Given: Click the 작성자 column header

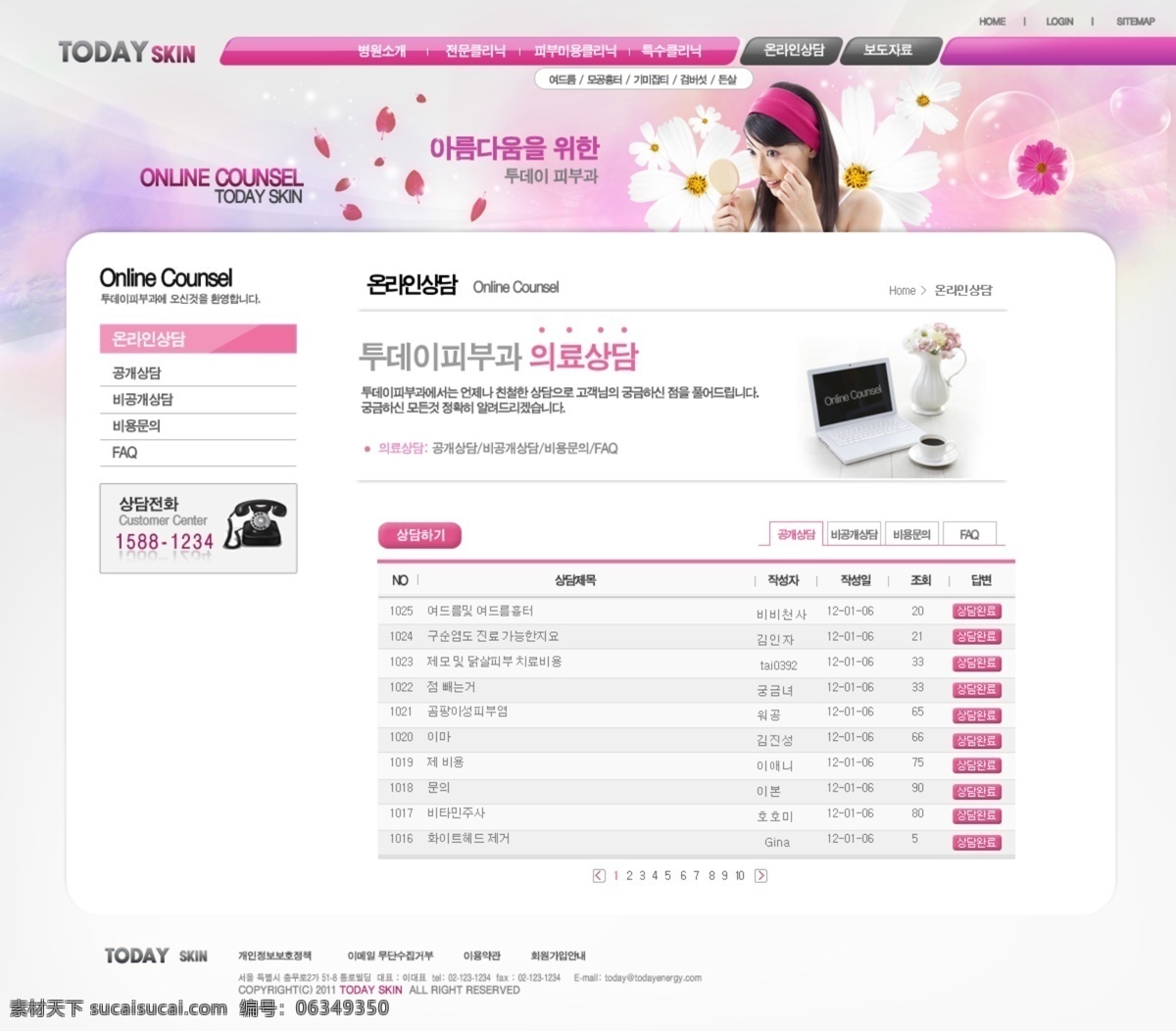Looking at the screenshot, I should 783,580.
